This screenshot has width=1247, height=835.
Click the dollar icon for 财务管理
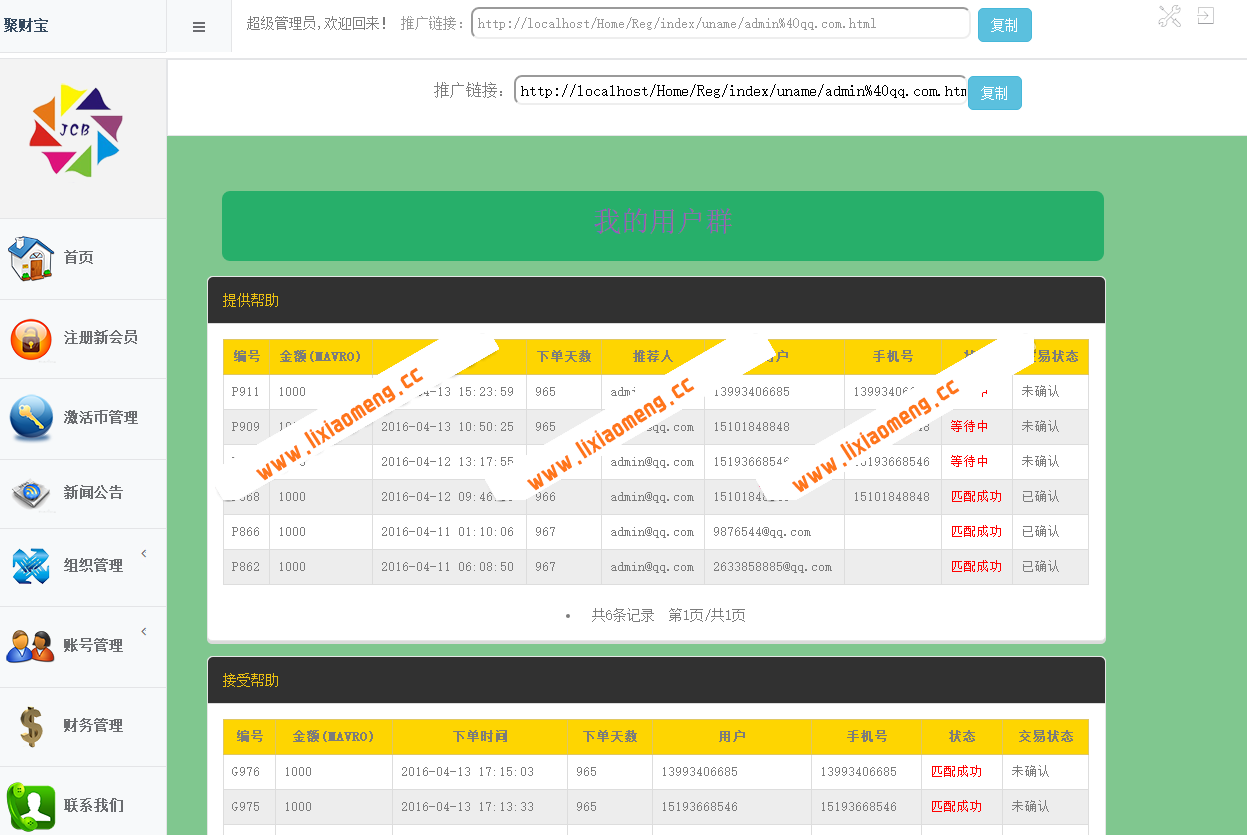[31, 725]
